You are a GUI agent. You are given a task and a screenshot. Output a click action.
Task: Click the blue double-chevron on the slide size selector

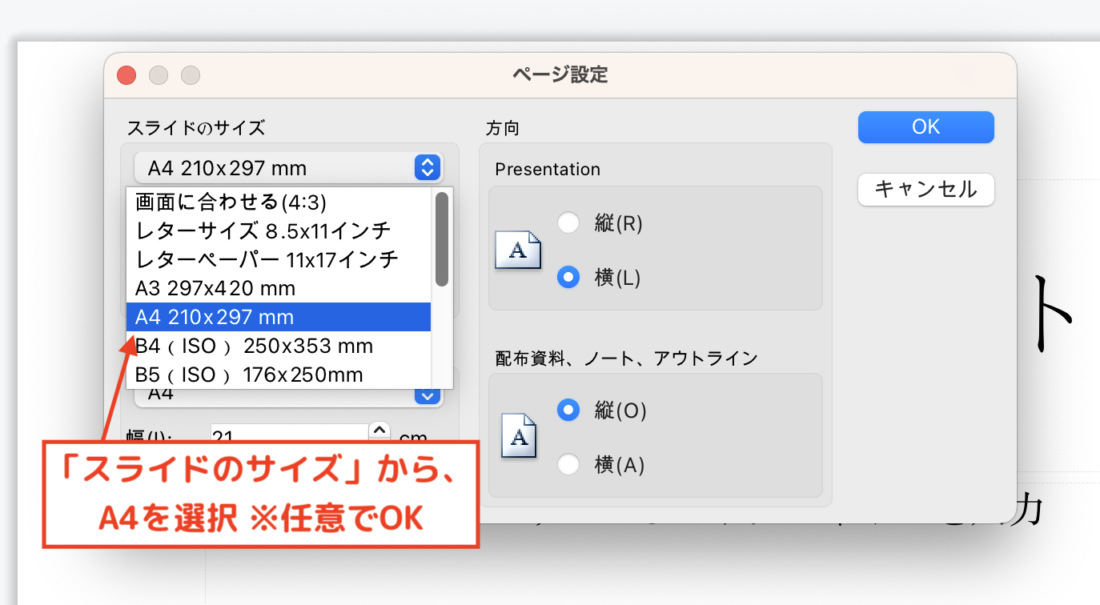[427, 167]
